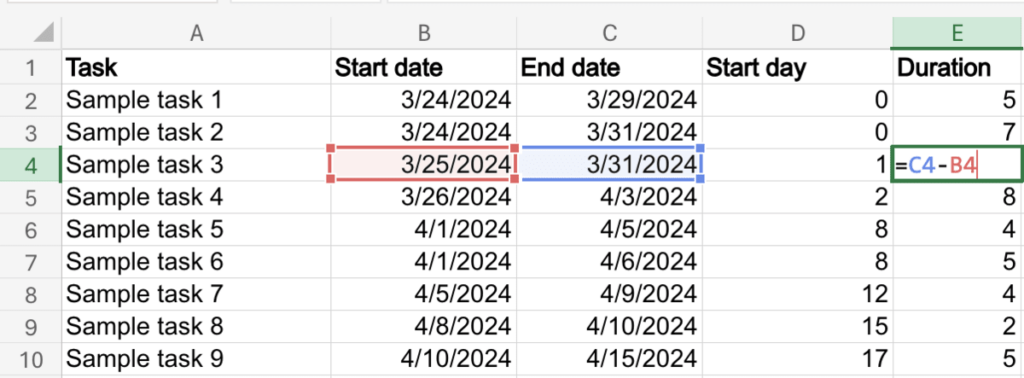Click the End date header cell
The width and height of the screenshot is (1024, 378).
[x=609, y=67]
